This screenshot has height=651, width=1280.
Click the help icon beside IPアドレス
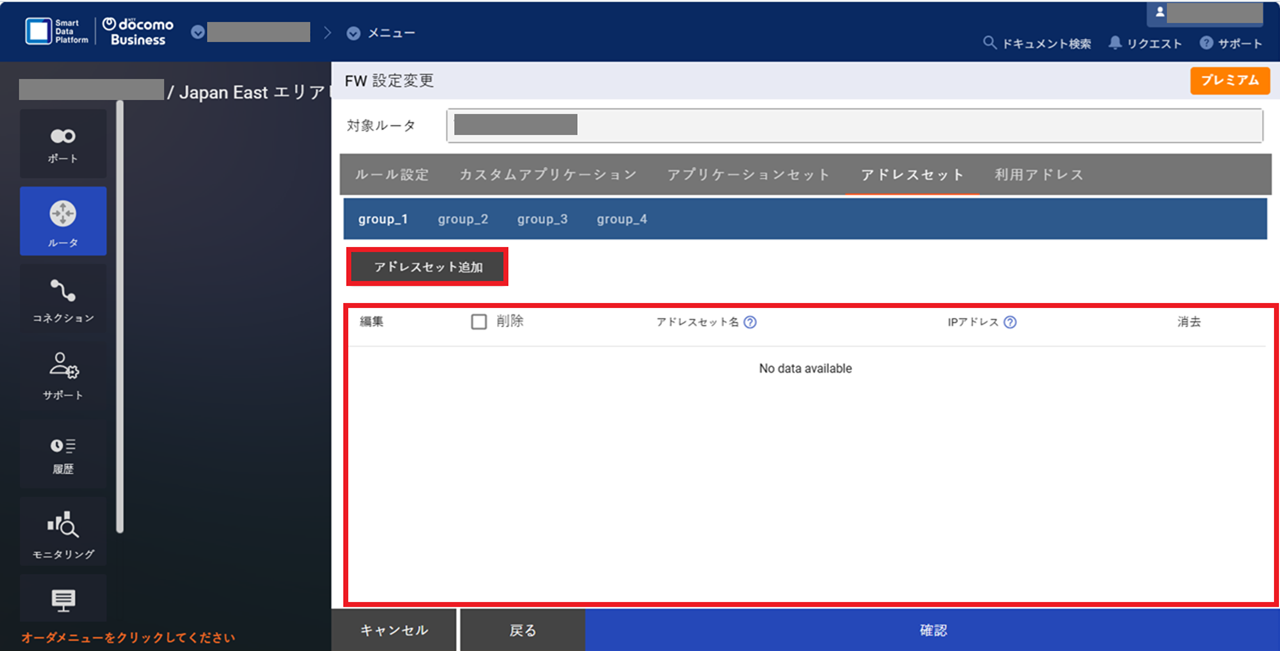tap(1010, 322)
